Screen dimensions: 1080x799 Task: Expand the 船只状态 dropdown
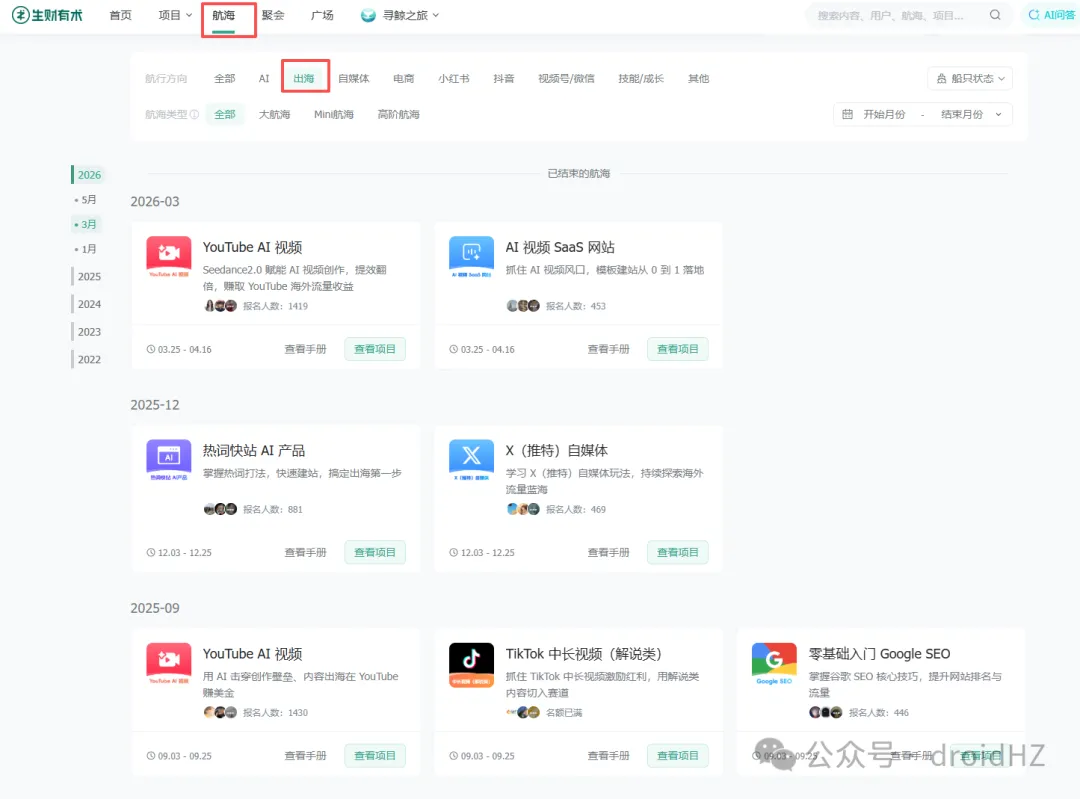click(970, 79)
